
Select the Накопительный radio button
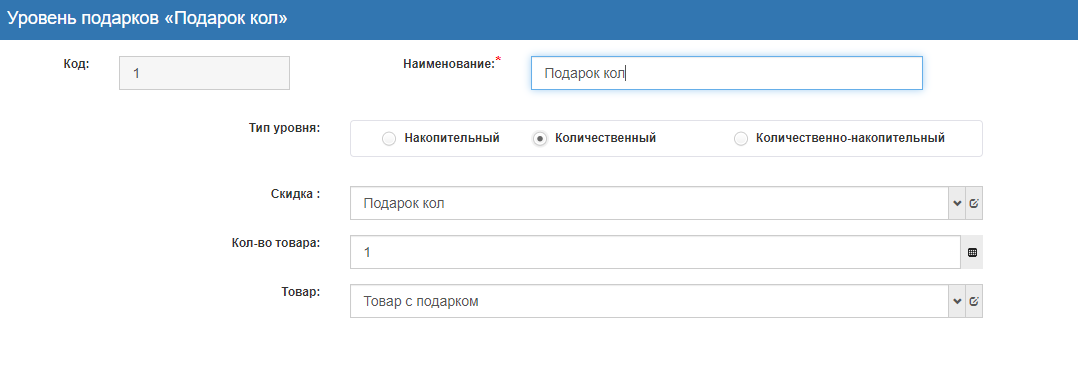(x=389, y=139)
